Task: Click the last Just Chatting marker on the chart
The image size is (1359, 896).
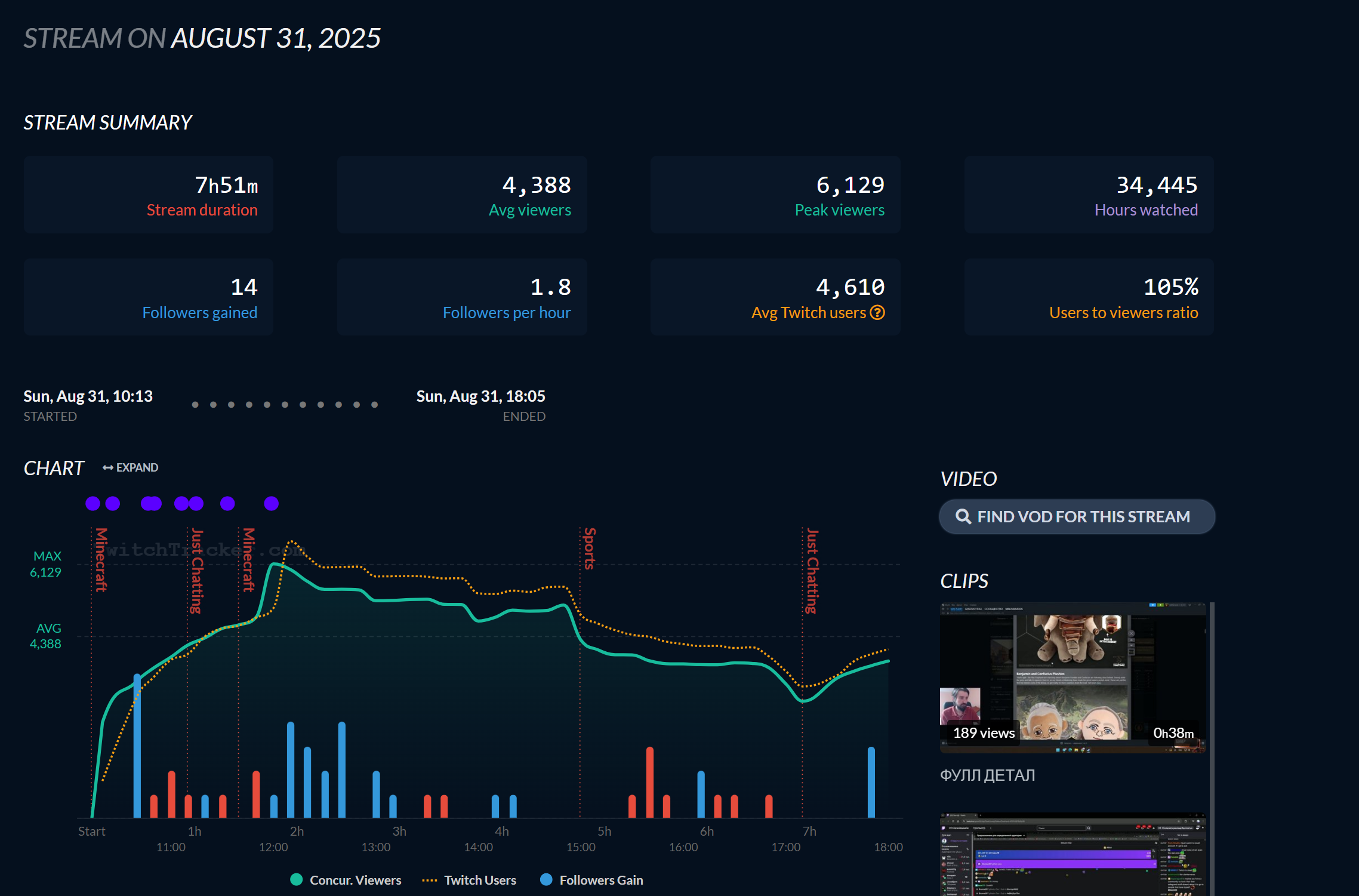Action: [x=812, y=570]
